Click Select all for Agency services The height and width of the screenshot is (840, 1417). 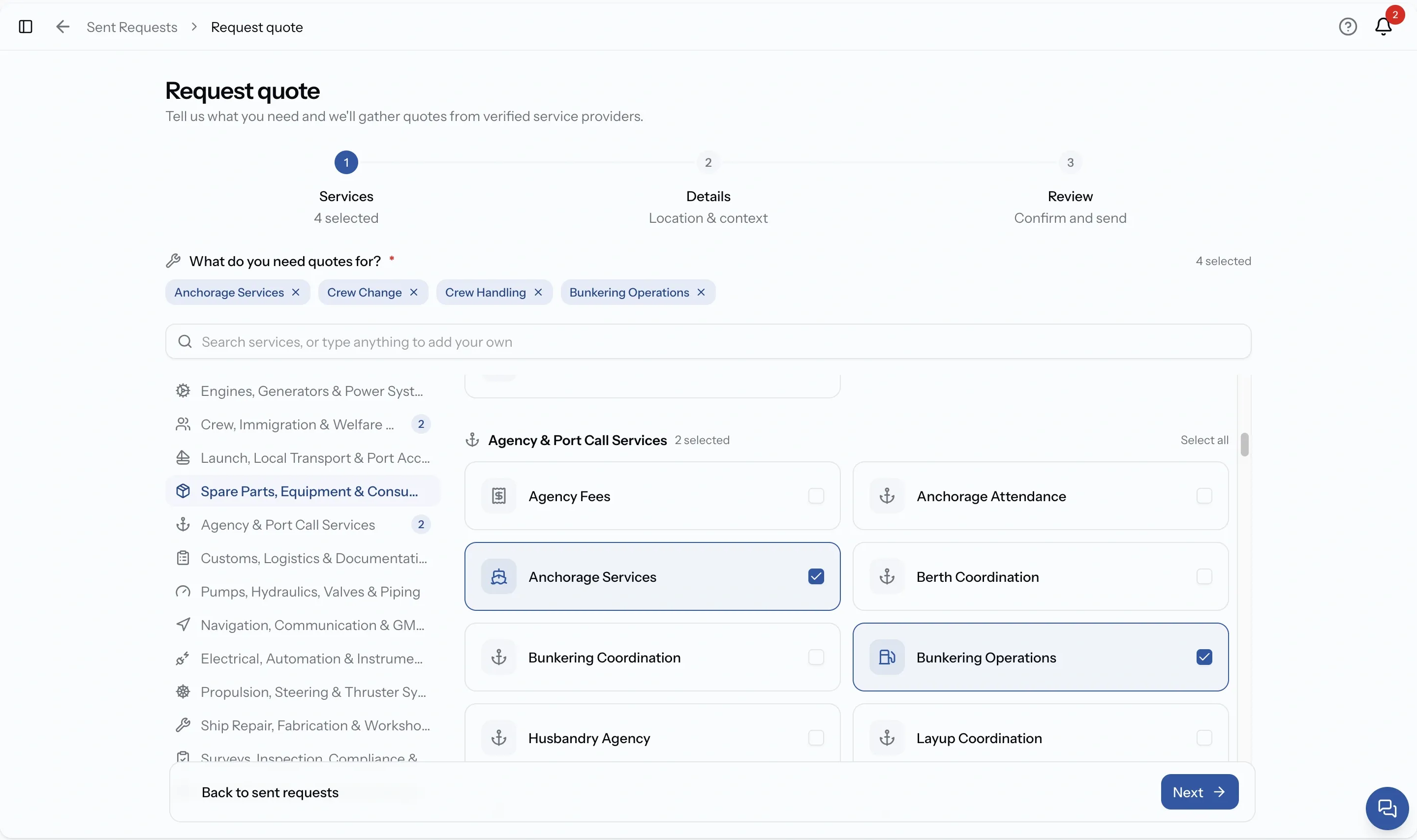[x=1204, y=440]
